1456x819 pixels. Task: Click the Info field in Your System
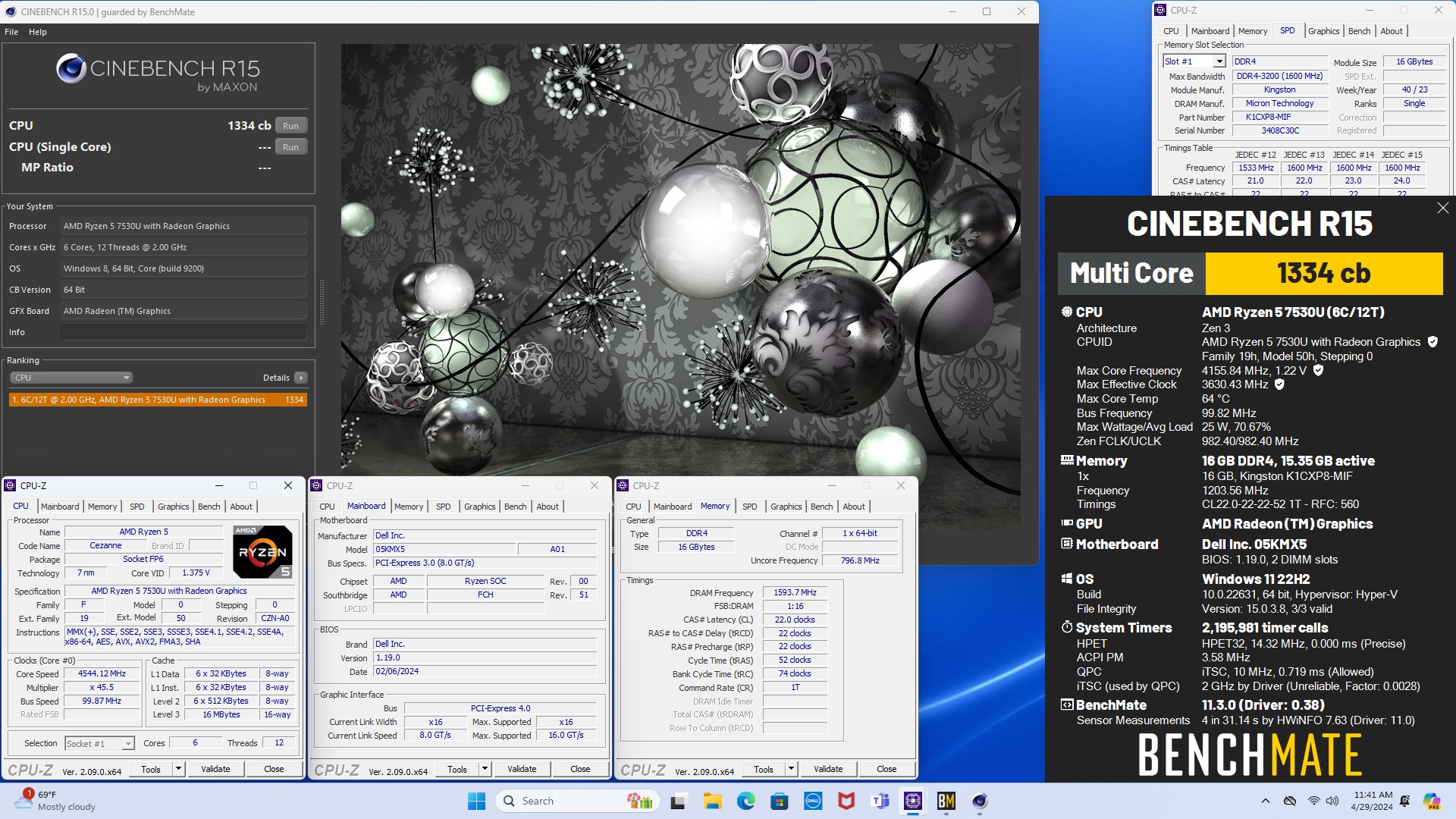pyautogui.click(x=184, y=332)
